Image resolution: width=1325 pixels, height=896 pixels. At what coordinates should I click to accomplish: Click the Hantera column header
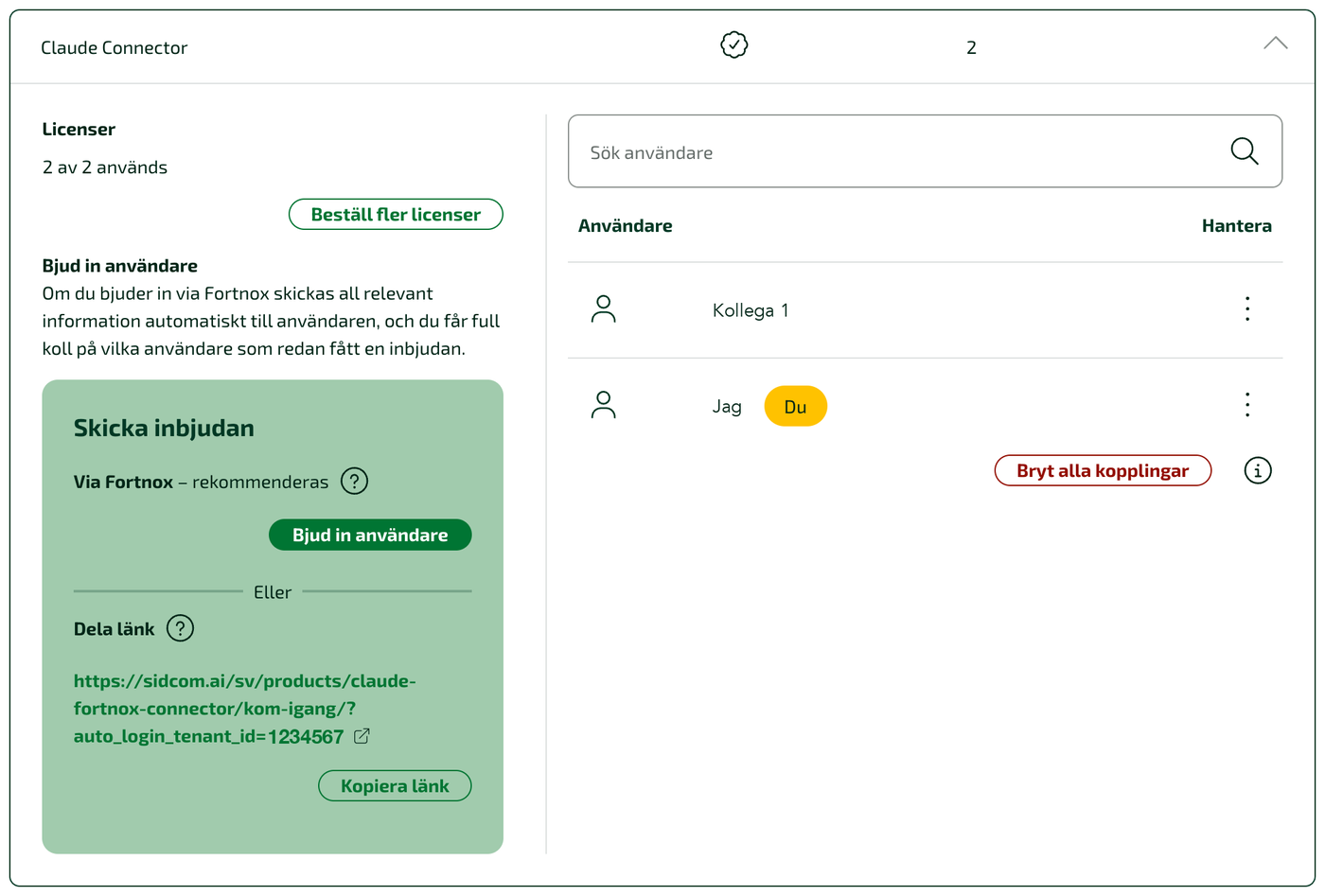(x=1236, y=225)
